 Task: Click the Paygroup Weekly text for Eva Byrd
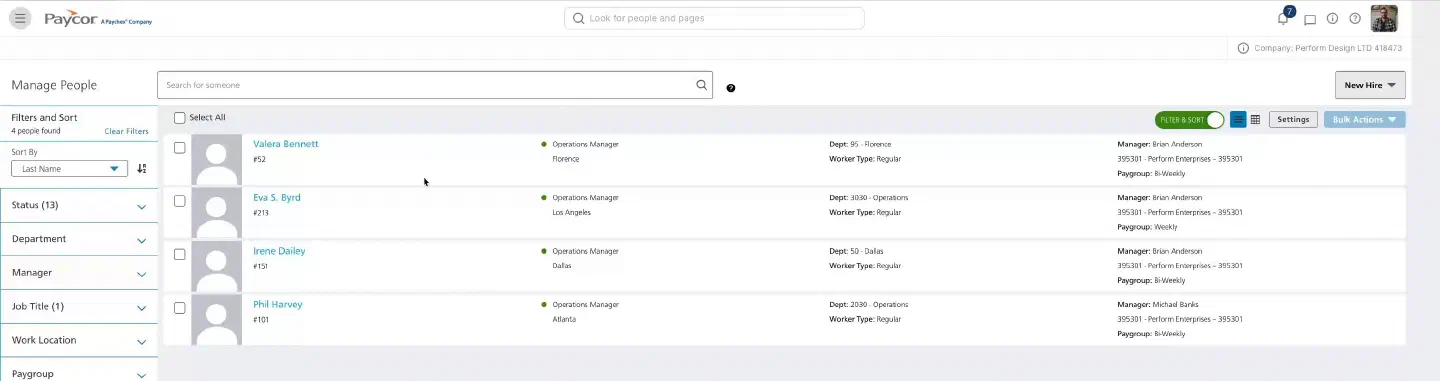[1147, 227]
